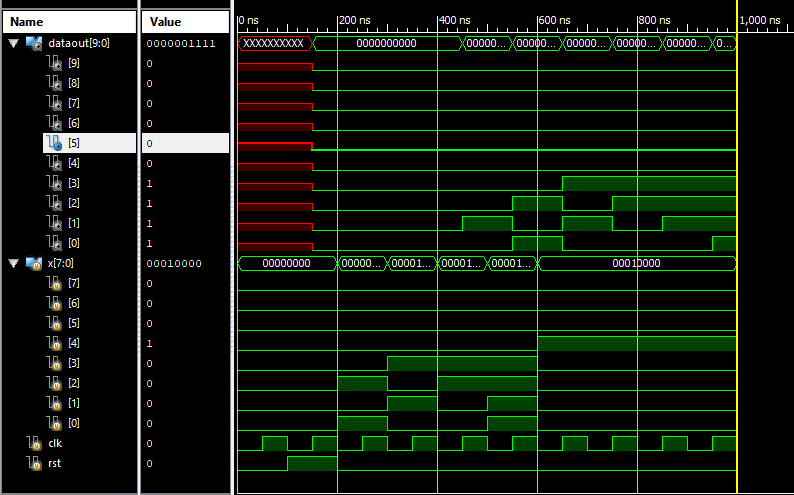This screenshot has width=794, height=495.
Task: Click the x bit [7] signal icon
Action: click(x=54, y=283)
